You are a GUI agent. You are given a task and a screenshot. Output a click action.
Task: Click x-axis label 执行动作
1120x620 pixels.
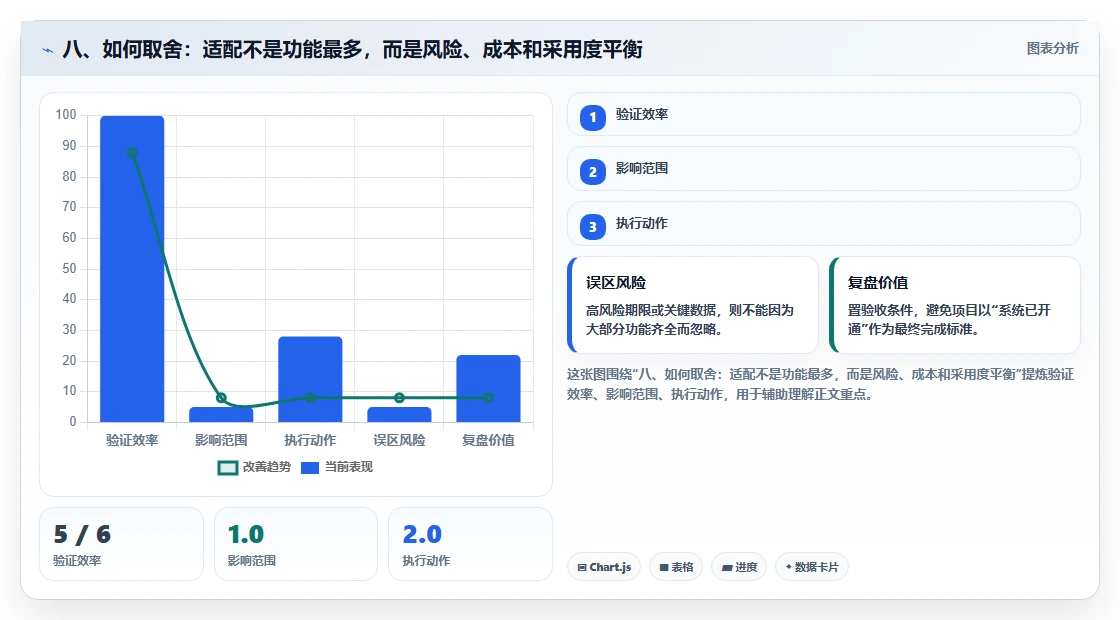(310, 441)
